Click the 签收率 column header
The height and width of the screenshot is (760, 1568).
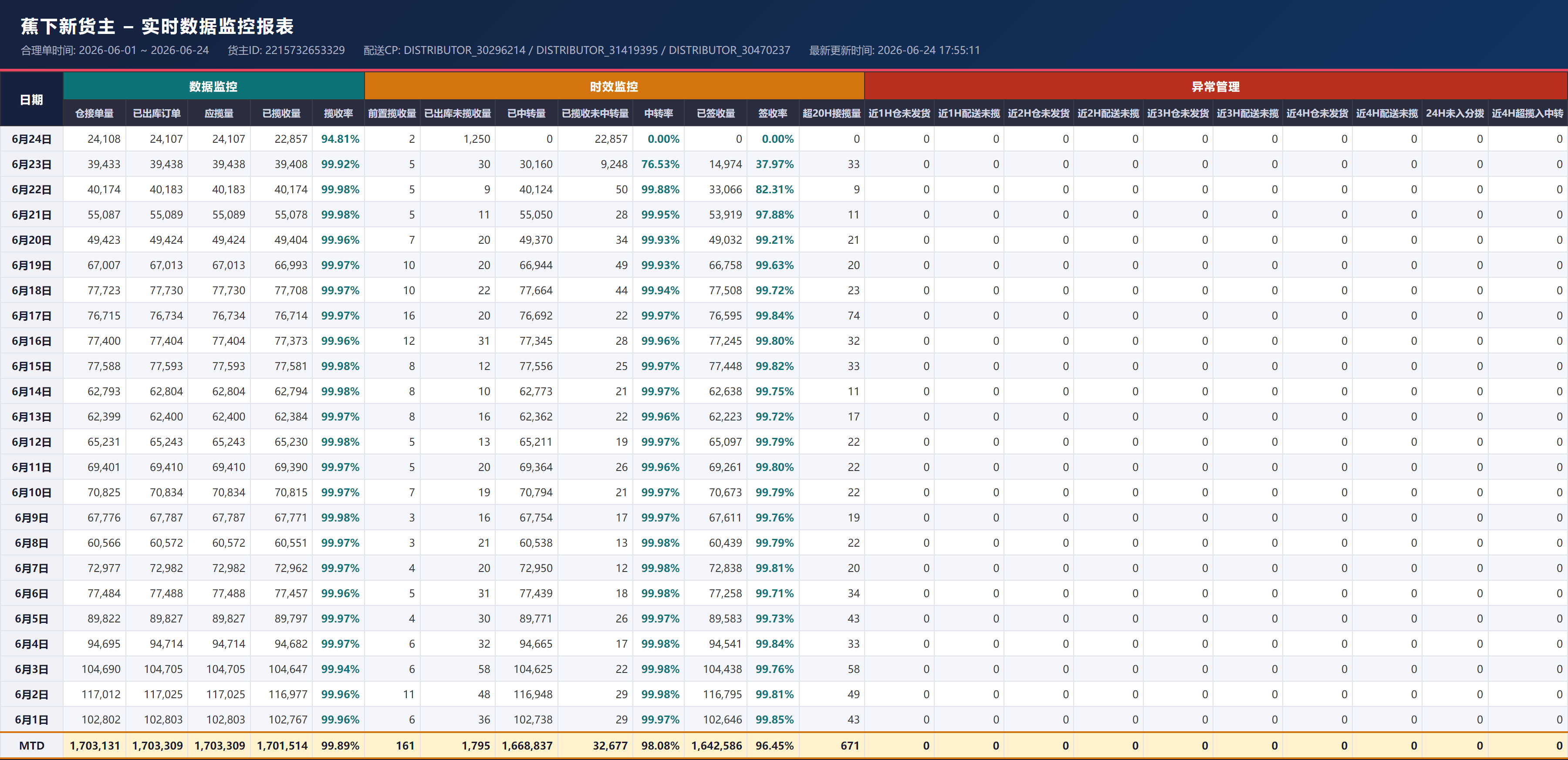point(773,113)
